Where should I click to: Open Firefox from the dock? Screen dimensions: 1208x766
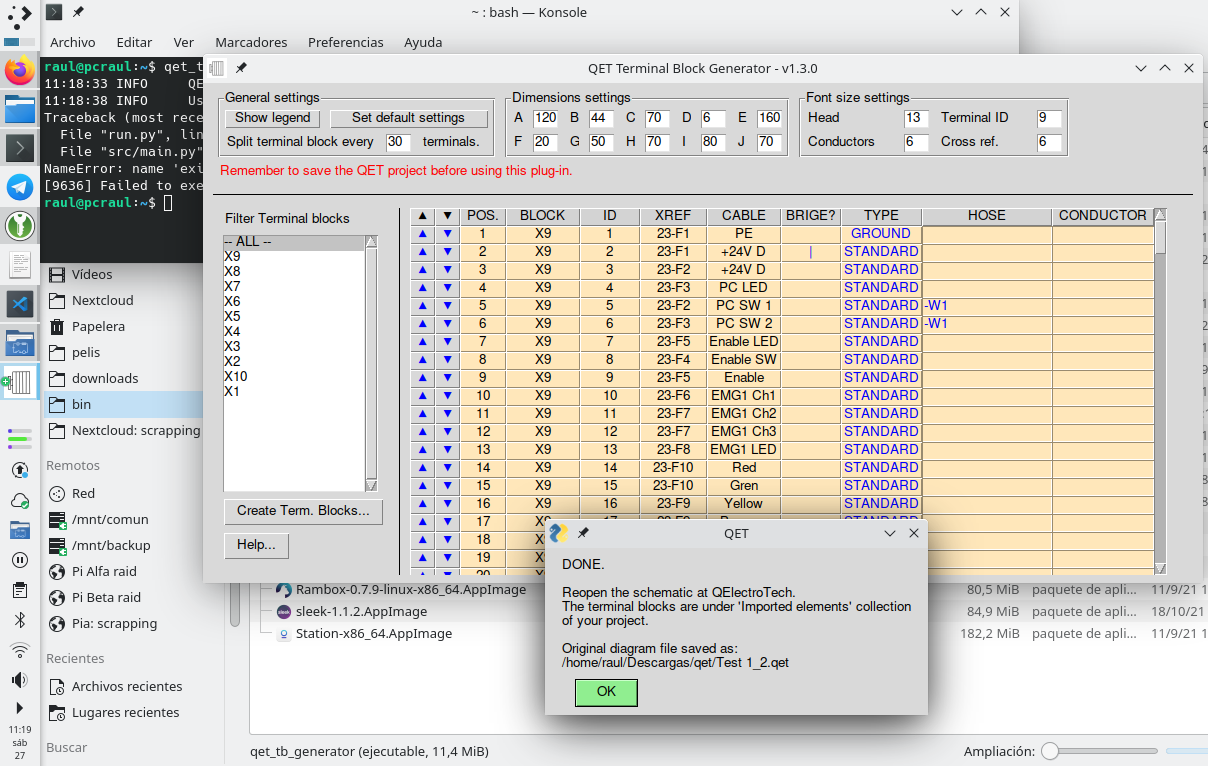click(19, 71)
